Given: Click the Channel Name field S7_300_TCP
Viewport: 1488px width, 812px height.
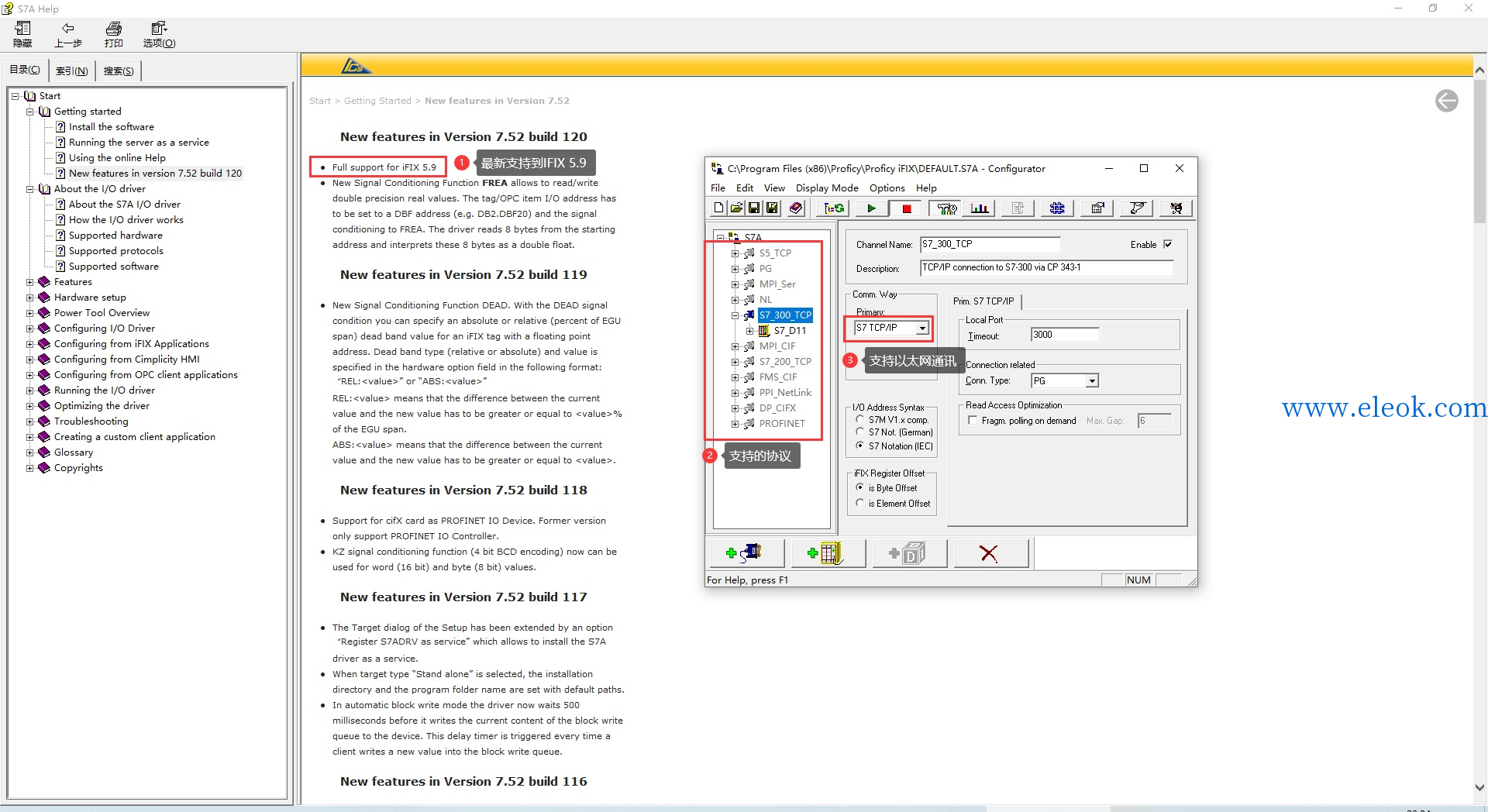Looking at the screenshot, I should [x=990, y=244].
